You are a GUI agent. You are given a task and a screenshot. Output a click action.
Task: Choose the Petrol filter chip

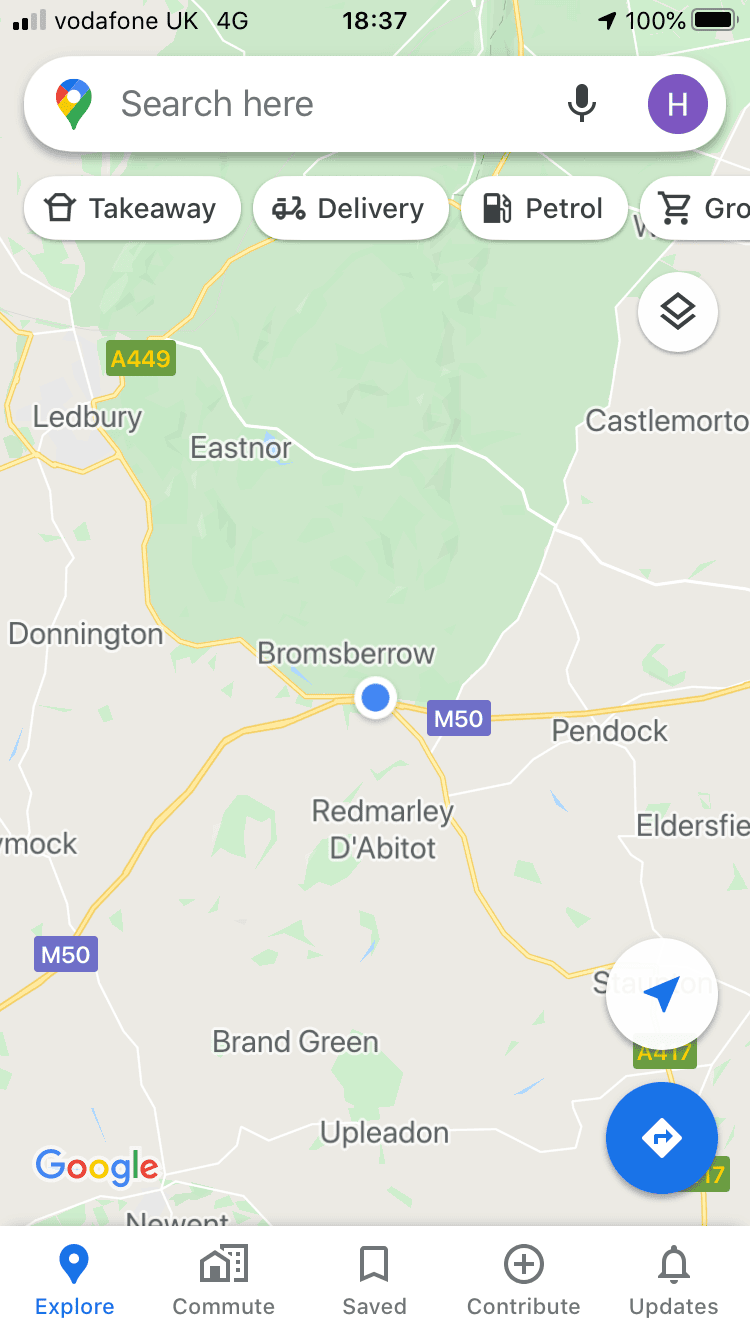544,208
